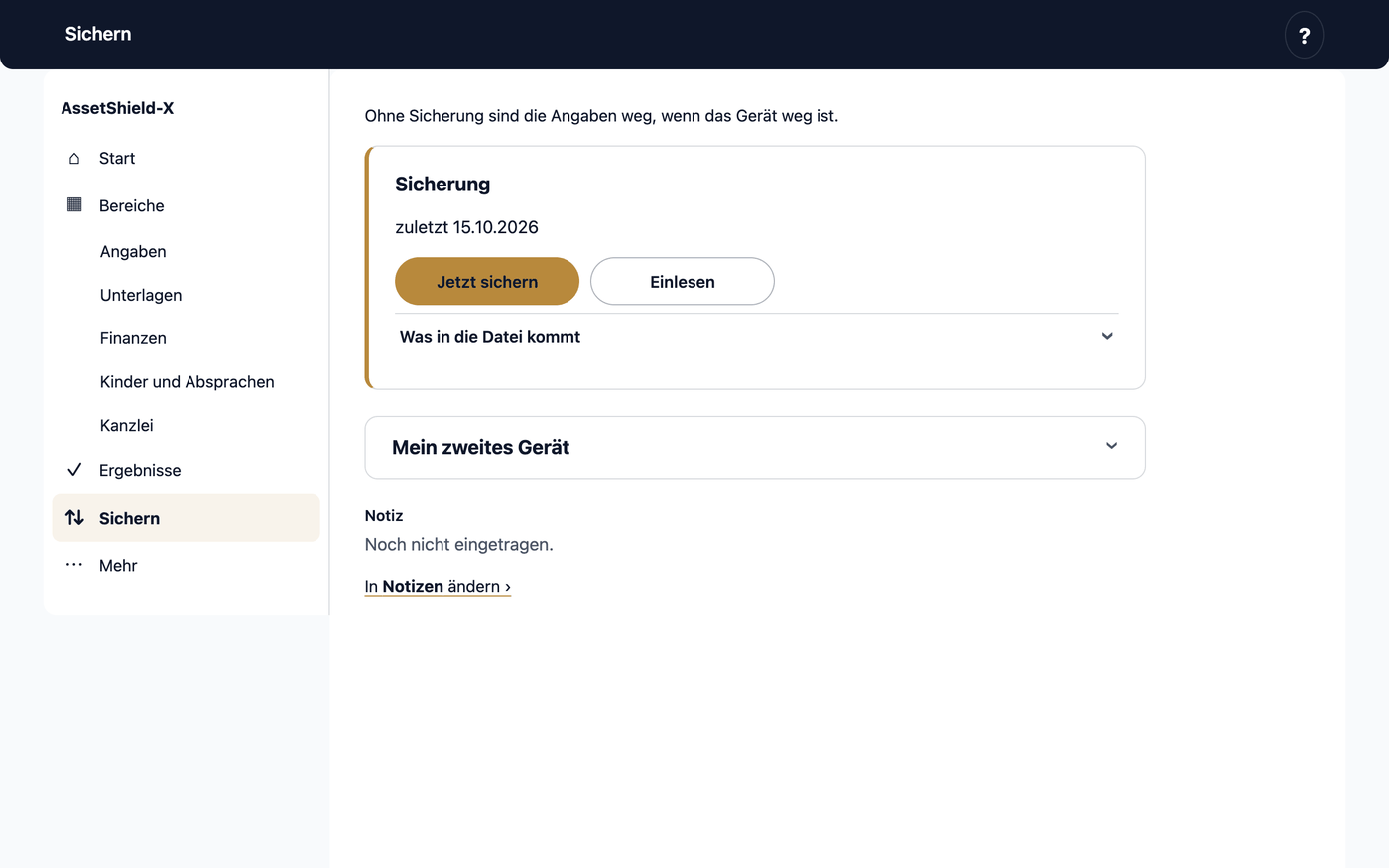Click the Einlesen button
The image size is (1389, 868).
coord(683,282)
